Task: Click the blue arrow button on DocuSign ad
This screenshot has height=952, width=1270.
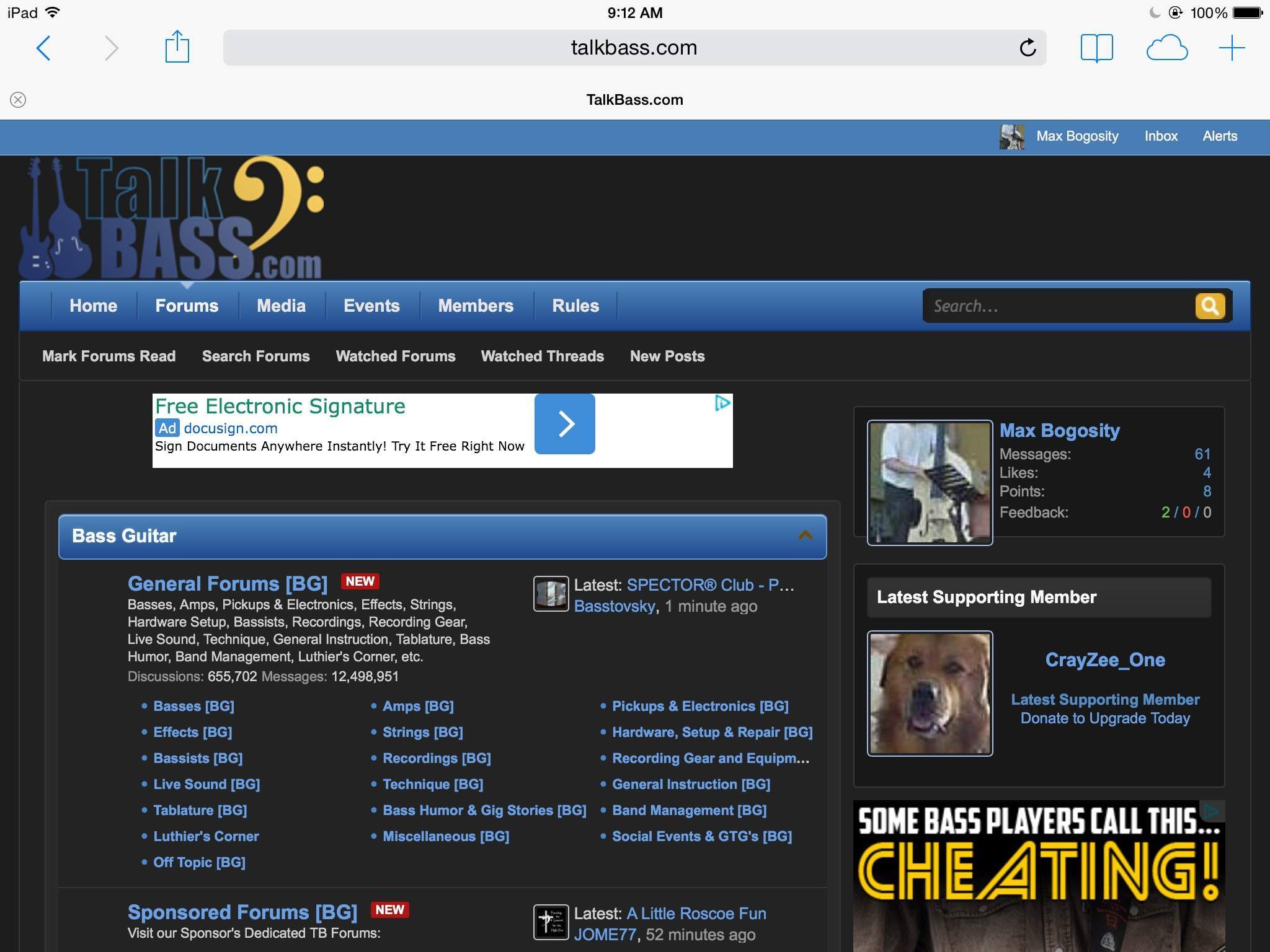Action: click(565, 424)
